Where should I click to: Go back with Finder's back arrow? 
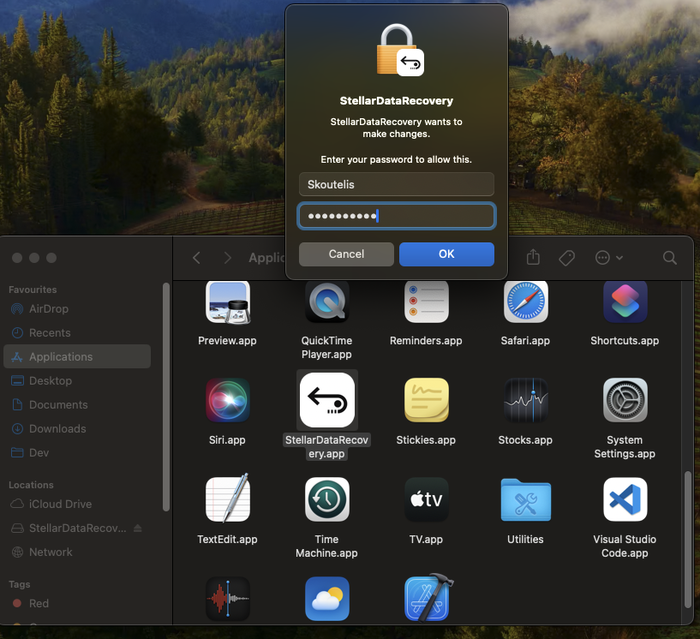[x=196, y=258]
